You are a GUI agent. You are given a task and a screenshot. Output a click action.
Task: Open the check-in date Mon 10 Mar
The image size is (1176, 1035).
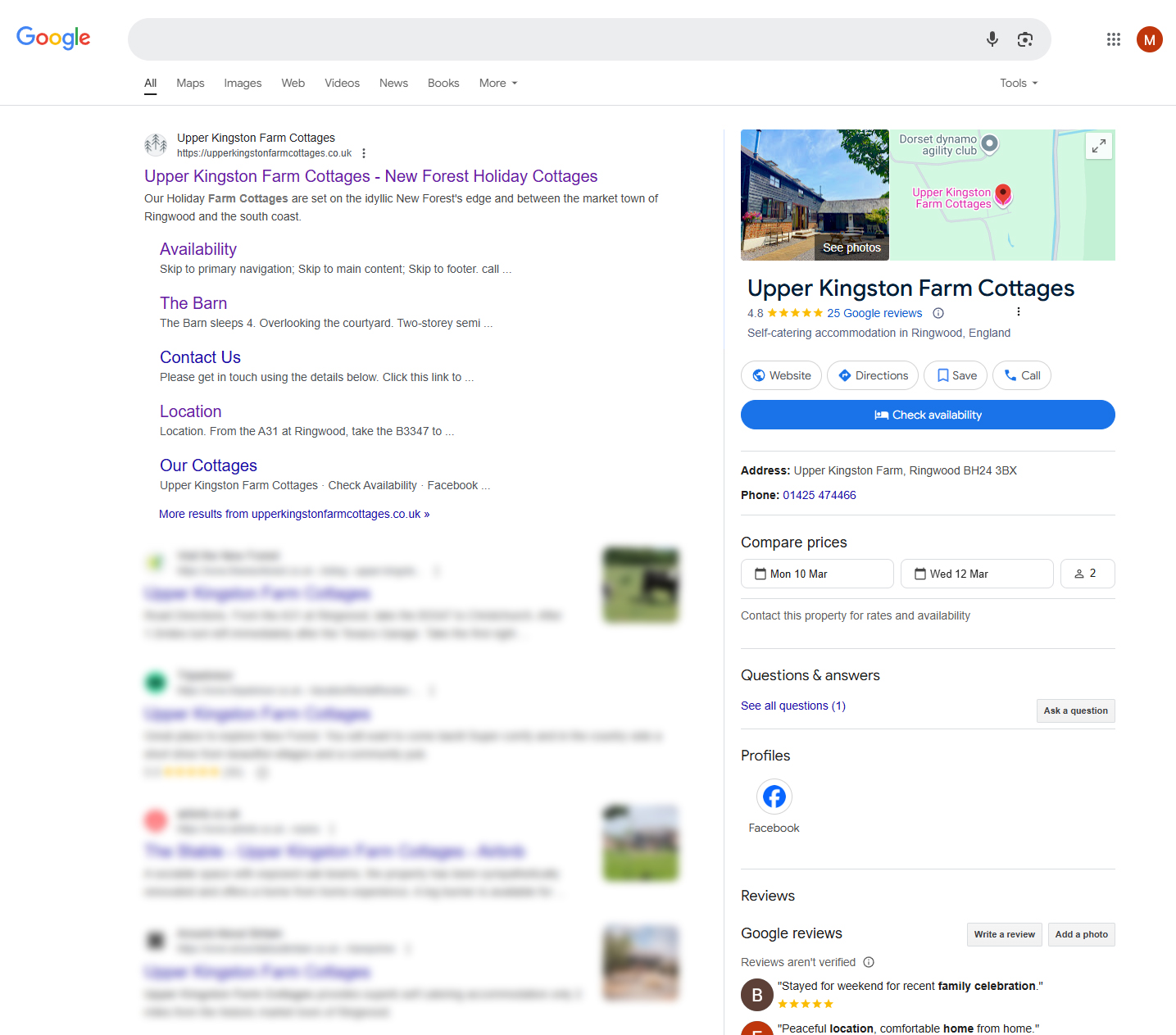[817, 574]
